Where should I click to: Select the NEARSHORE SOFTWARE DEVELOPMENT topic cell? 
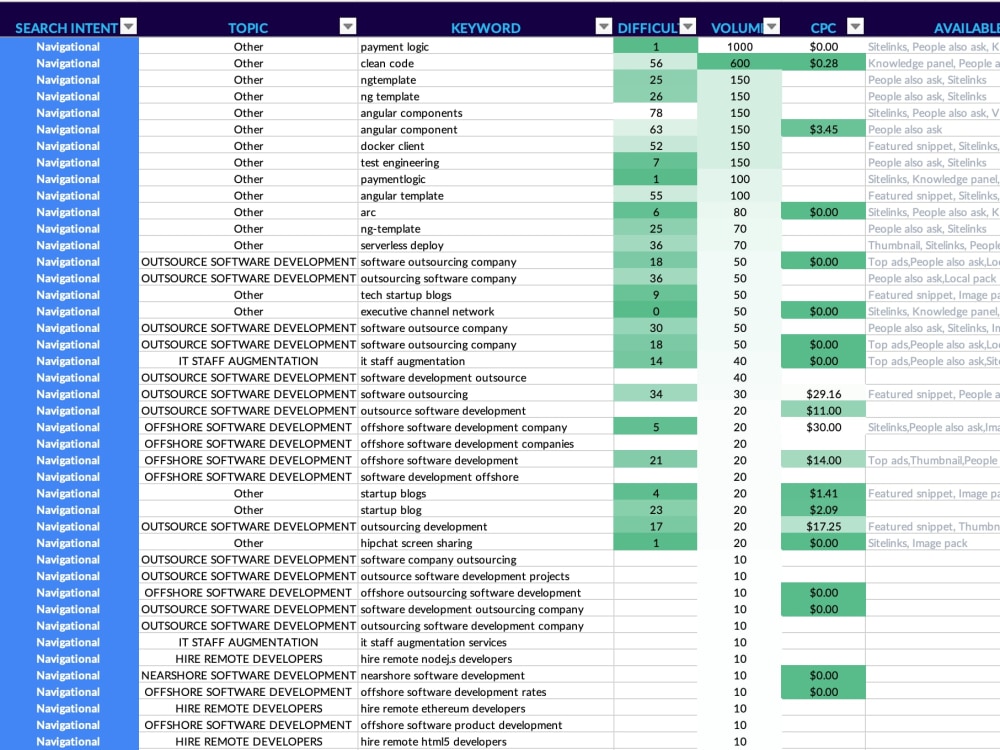(x=248, y=675)
